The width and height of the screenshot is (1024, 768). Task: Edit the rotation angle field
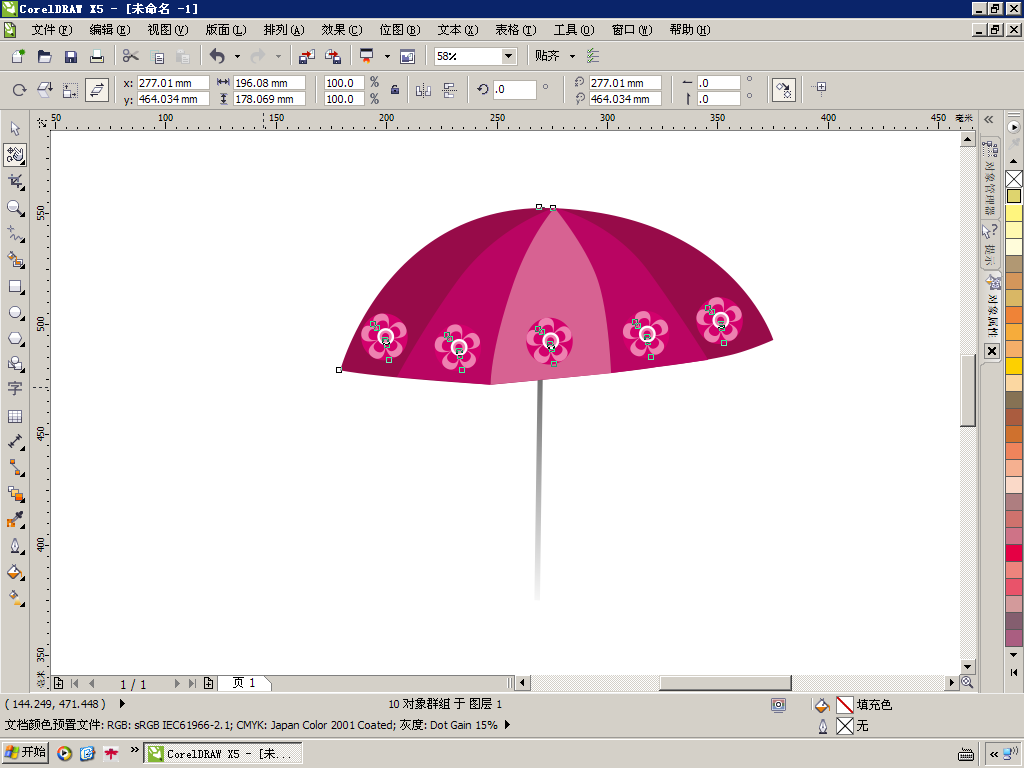(x=514, y=89)
